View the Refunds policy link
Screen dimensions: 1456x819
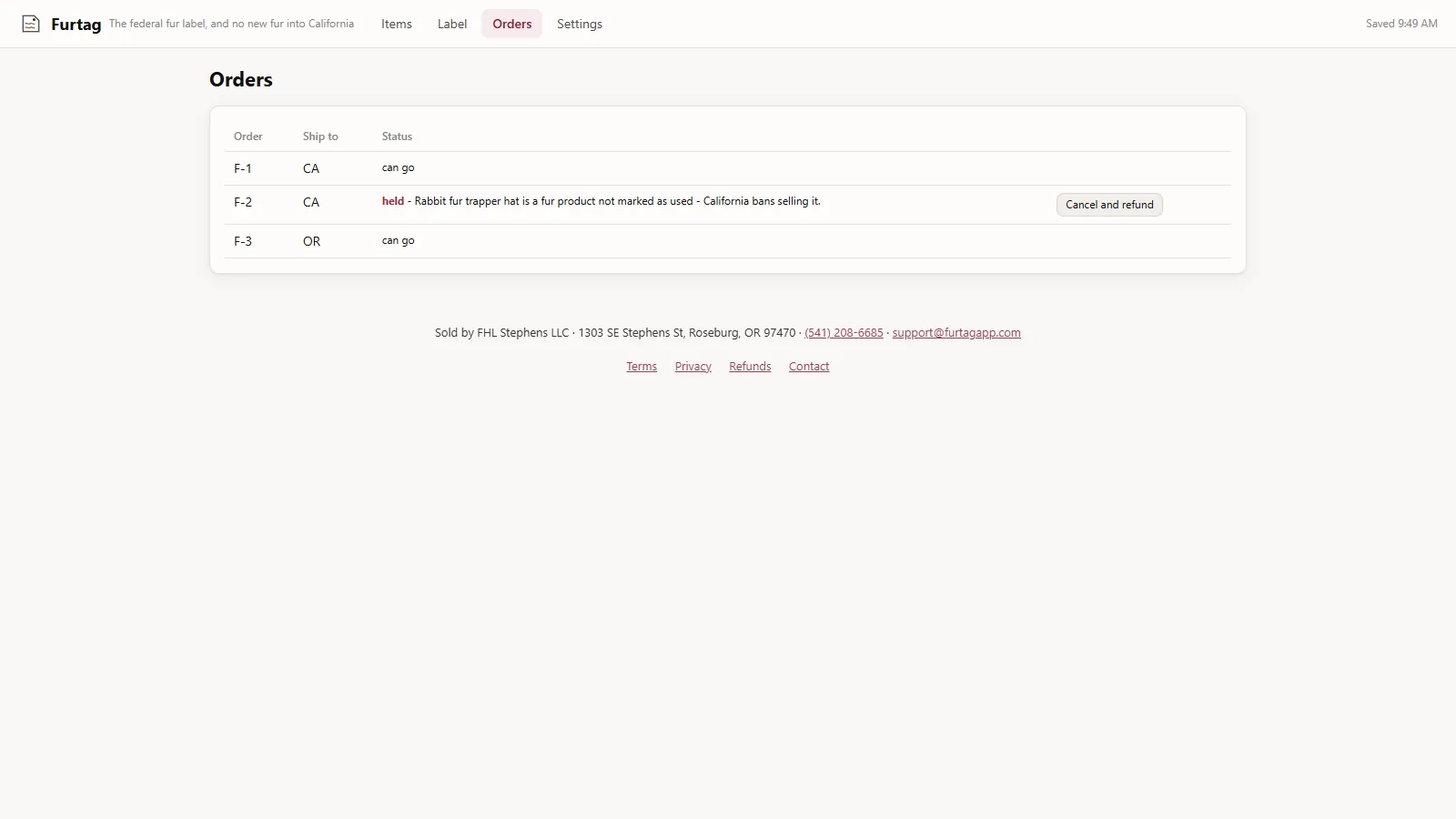coord(750,367)
